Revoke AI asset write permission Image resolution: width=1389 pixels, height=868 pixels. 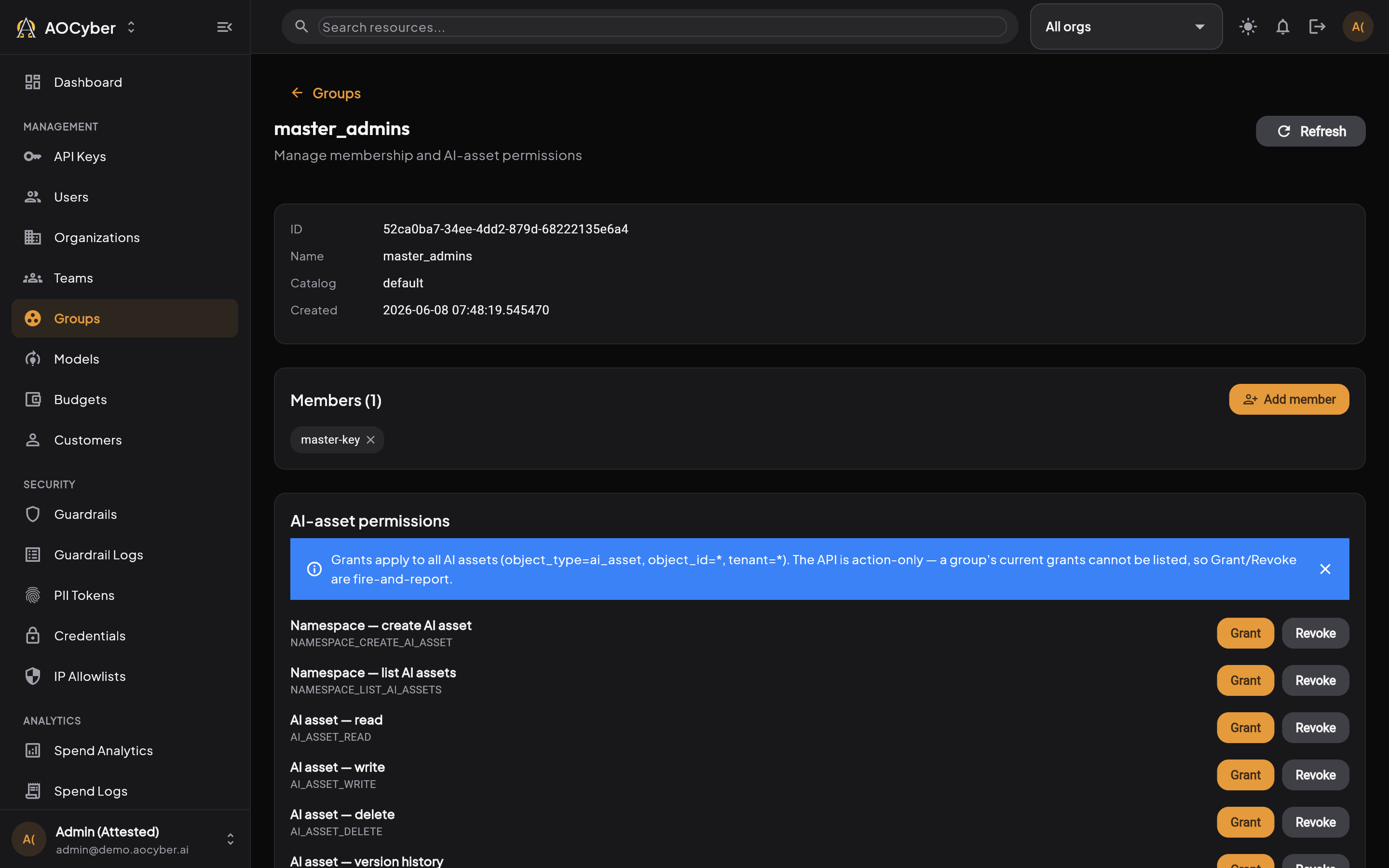tap(1316, 774)
